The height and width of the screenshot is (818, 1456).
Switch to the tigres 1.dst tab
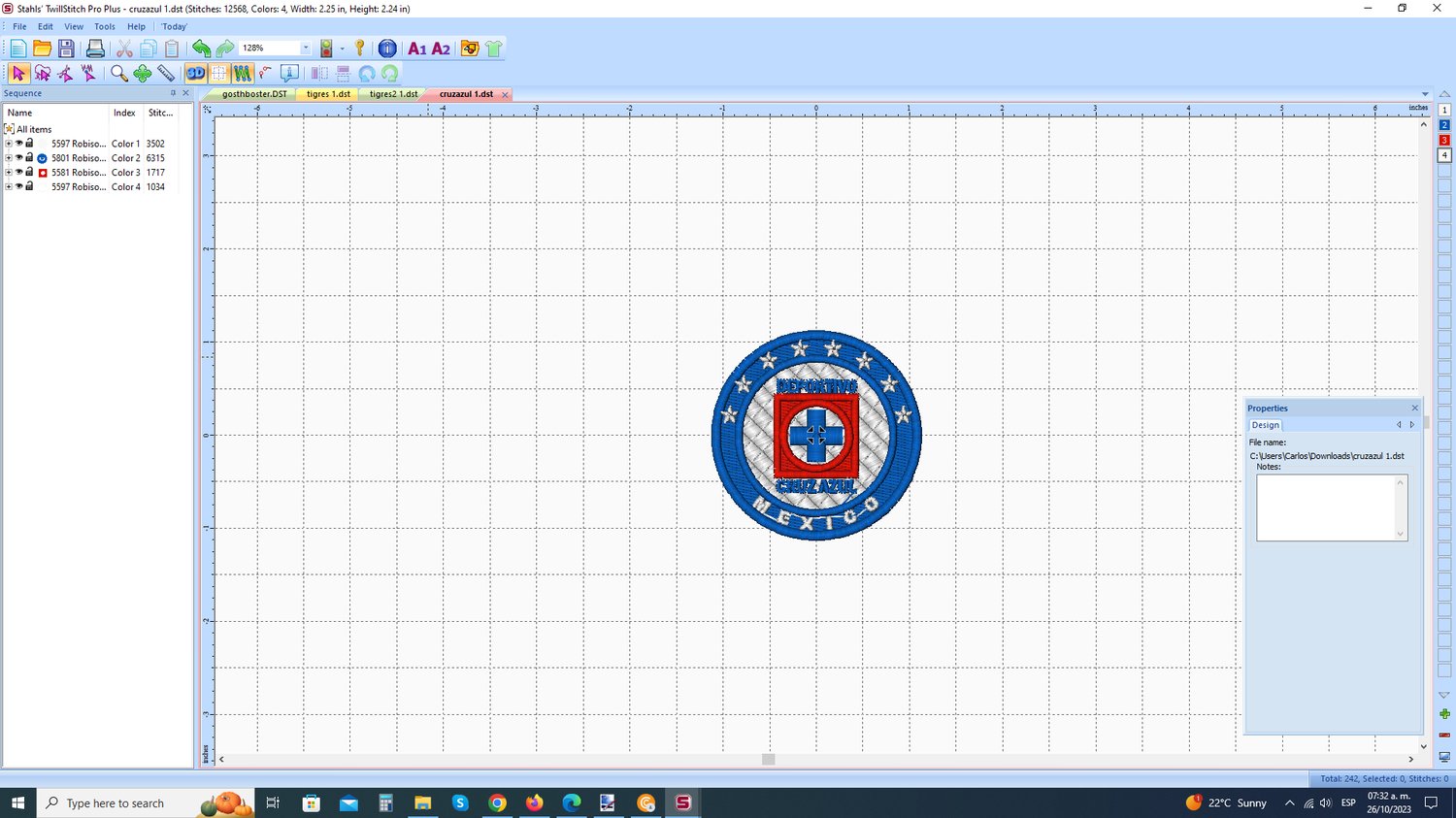click(328, 94)
